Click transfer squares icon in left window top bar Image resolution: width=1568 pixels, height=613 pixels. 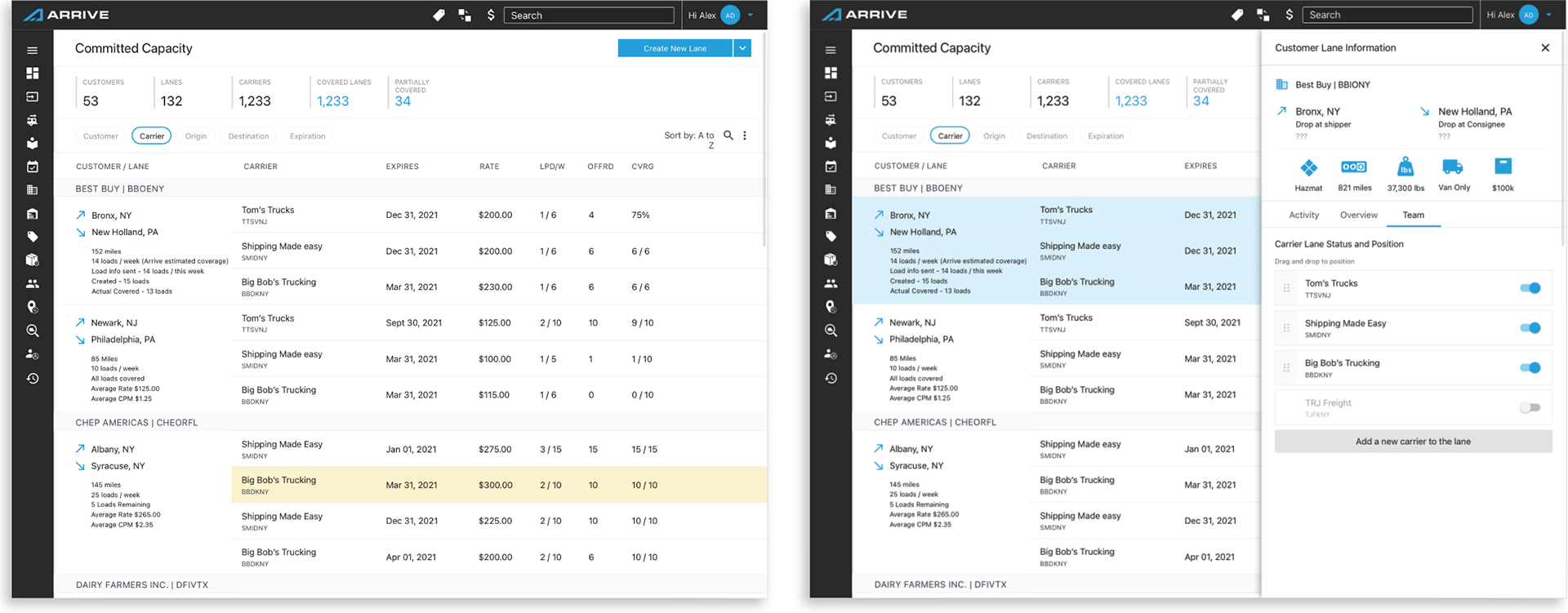tap(465, 15)
